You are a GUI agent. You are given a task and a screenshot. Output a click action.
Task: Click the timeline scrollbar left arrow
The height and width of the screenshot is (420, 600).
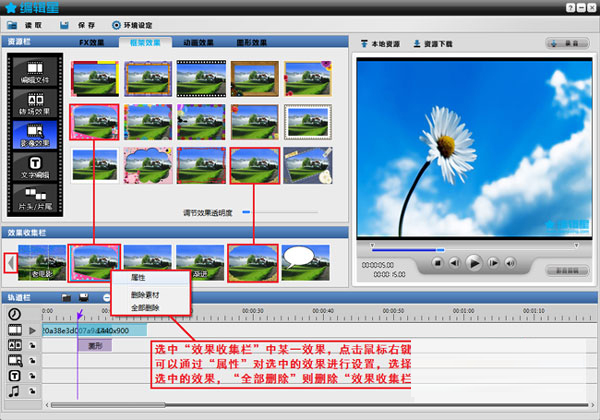pyautogui.click(x=47, y=405)
